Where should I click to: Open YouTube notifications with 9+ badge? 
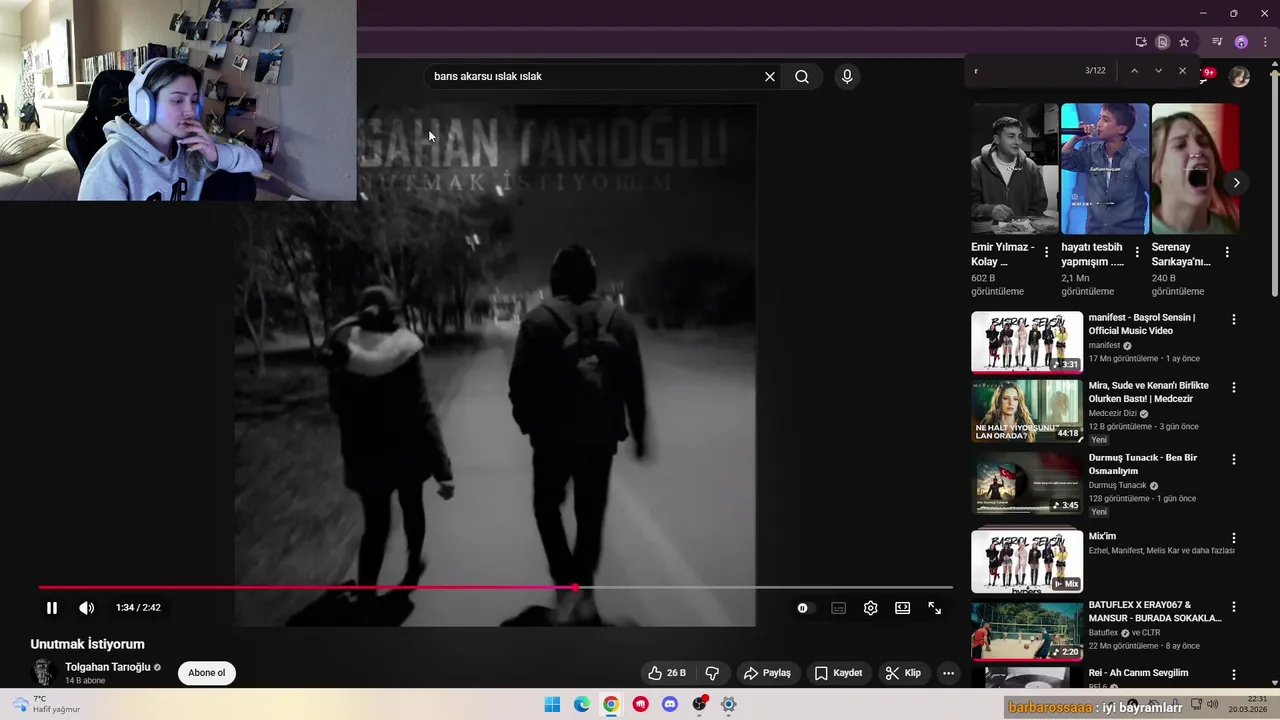1207,74
